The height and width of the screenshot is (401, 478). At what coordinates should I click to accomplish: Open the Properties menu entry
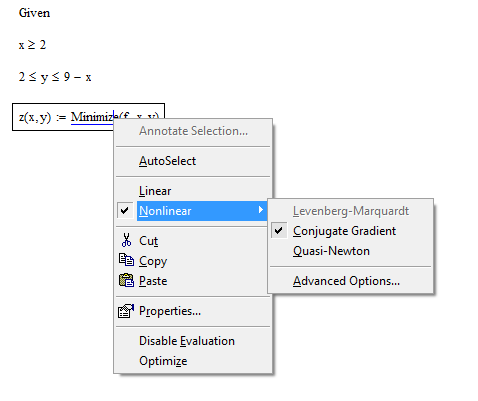[170, 311]
